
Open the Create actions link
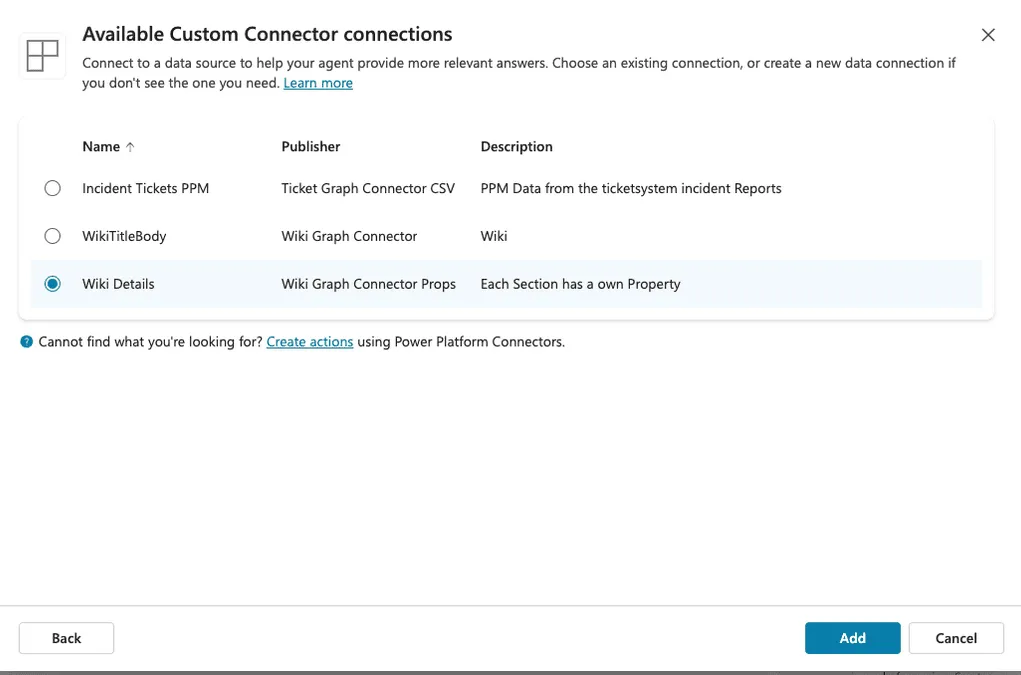[x=309, y=341]
